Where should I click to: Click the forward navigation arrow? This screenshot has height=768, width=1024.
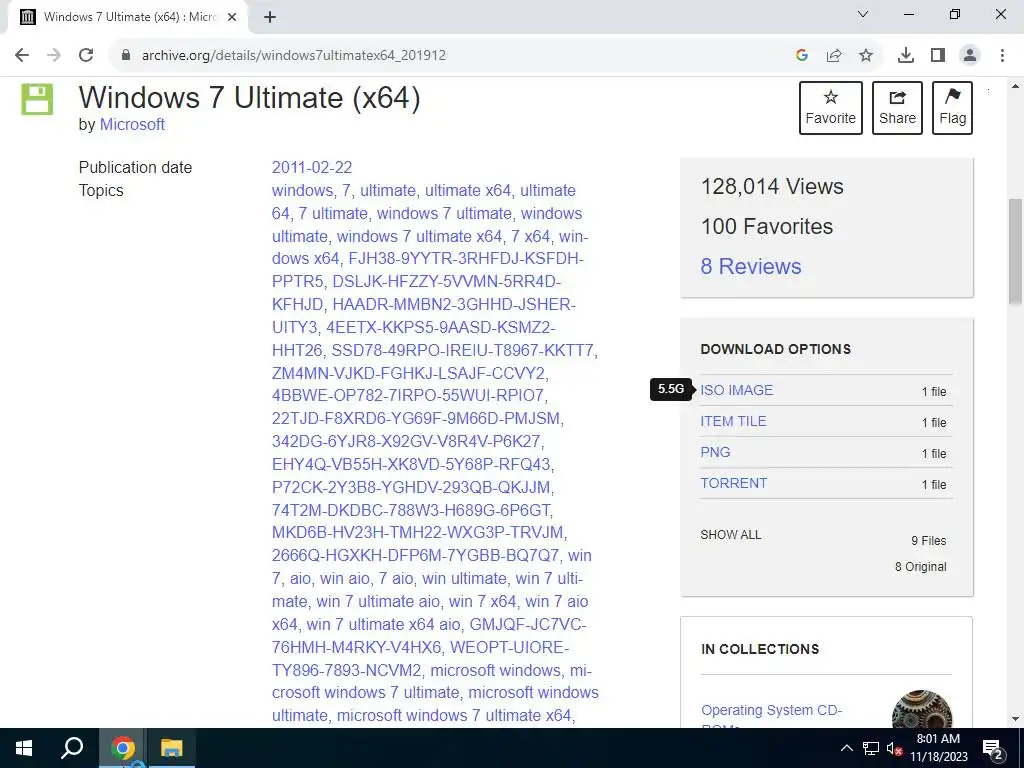[54, 55]
